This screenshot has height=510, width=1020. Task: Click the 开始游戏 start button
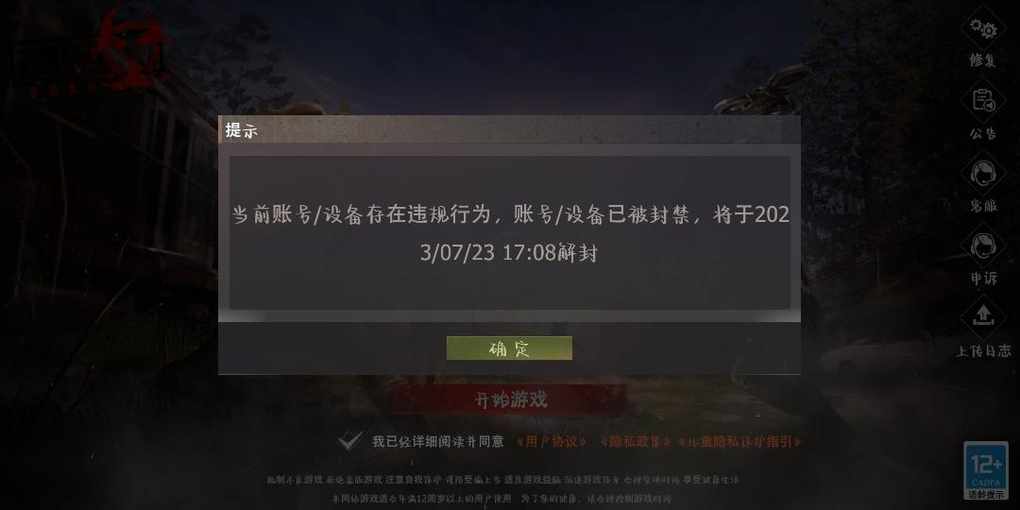pos(509,399)
